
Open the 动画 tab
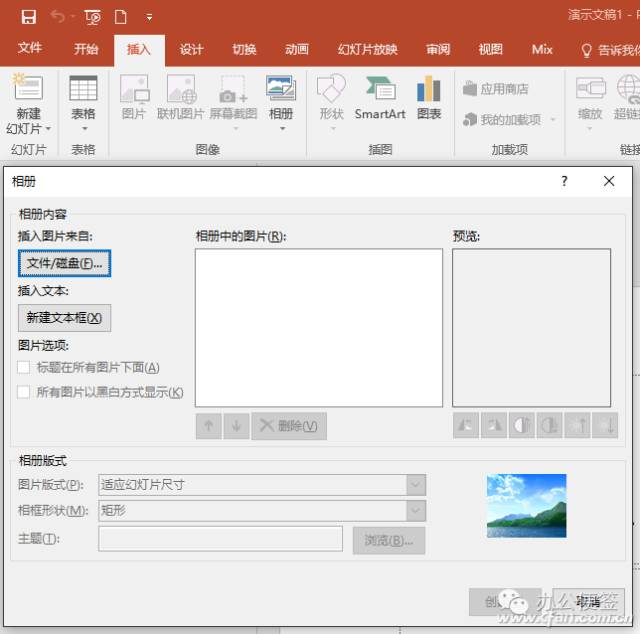point(297,50)
